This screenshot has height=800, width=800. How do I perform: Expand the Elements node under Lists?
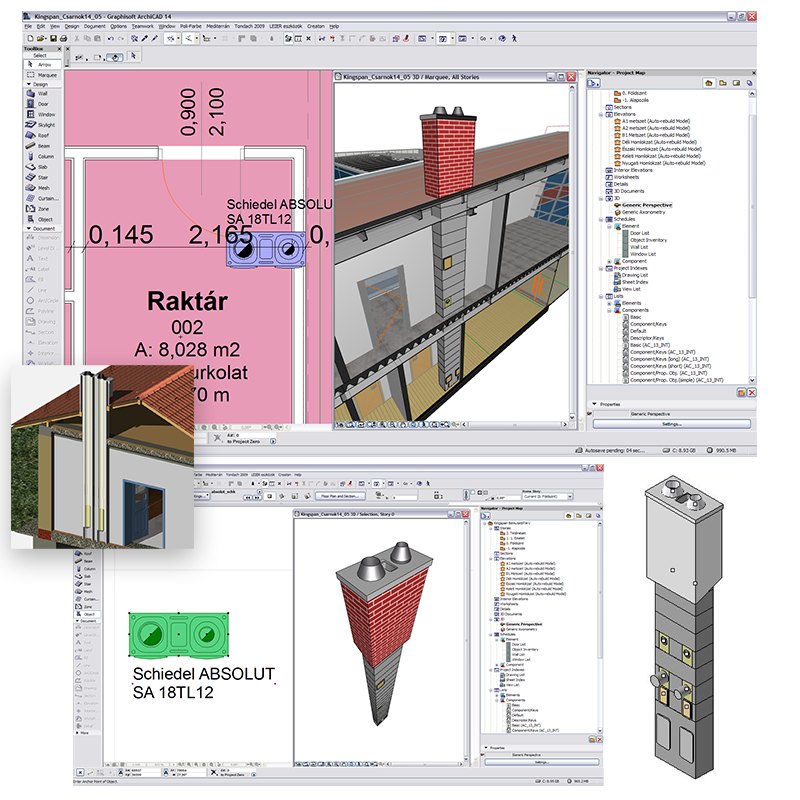(609, 303)
